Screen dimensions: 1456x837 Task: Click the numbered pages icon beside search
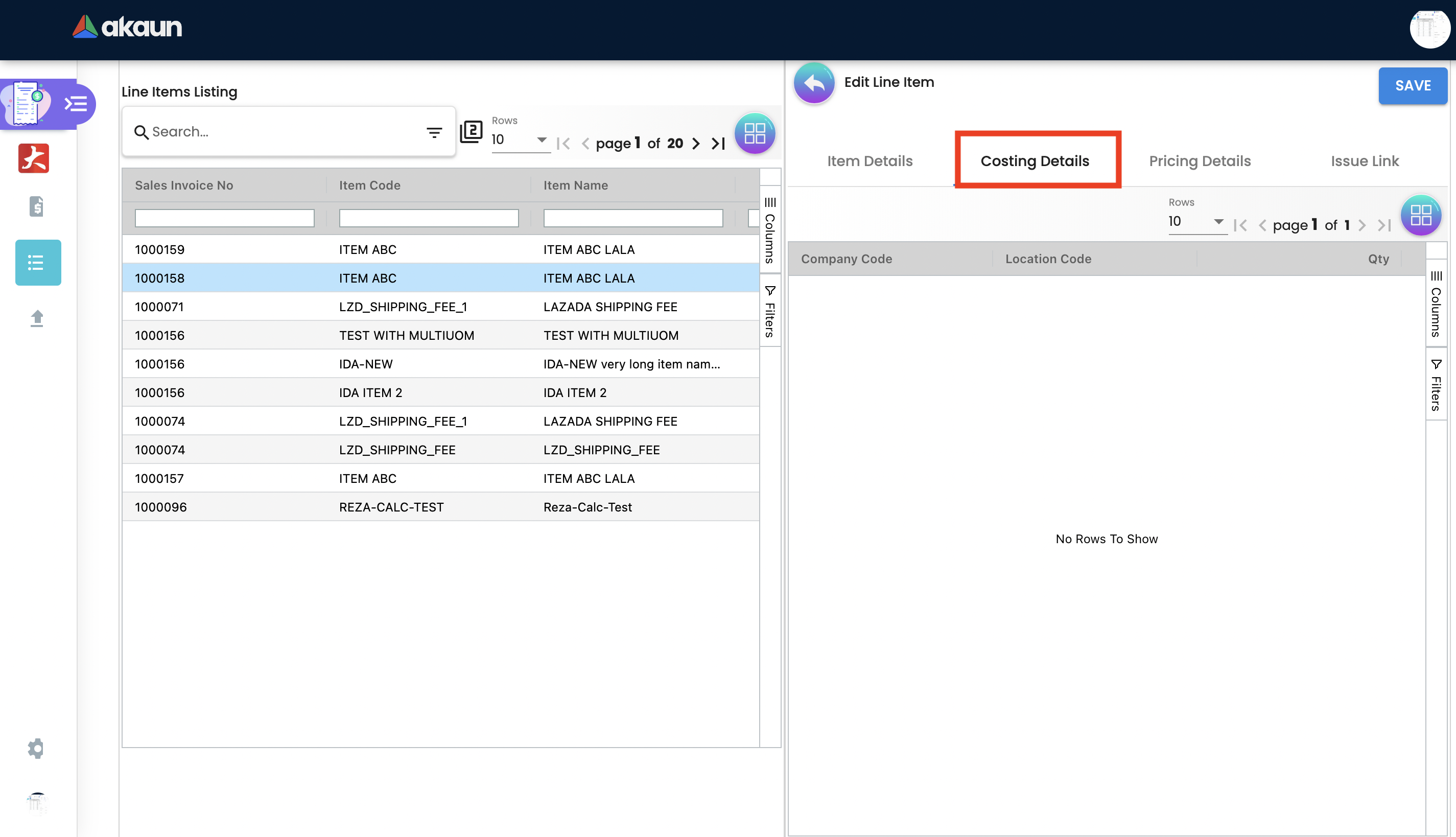click(x=471, y=132)
